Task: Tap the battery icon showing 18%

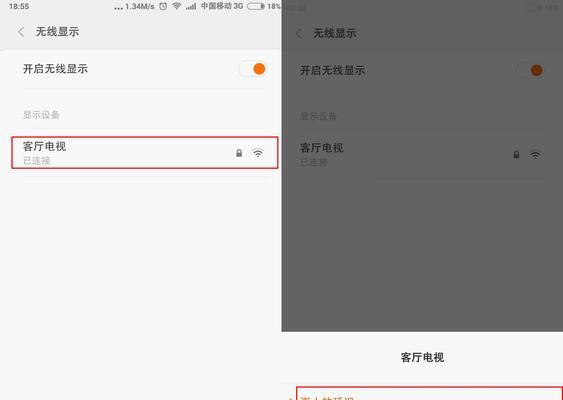Action: click(256, 6)
